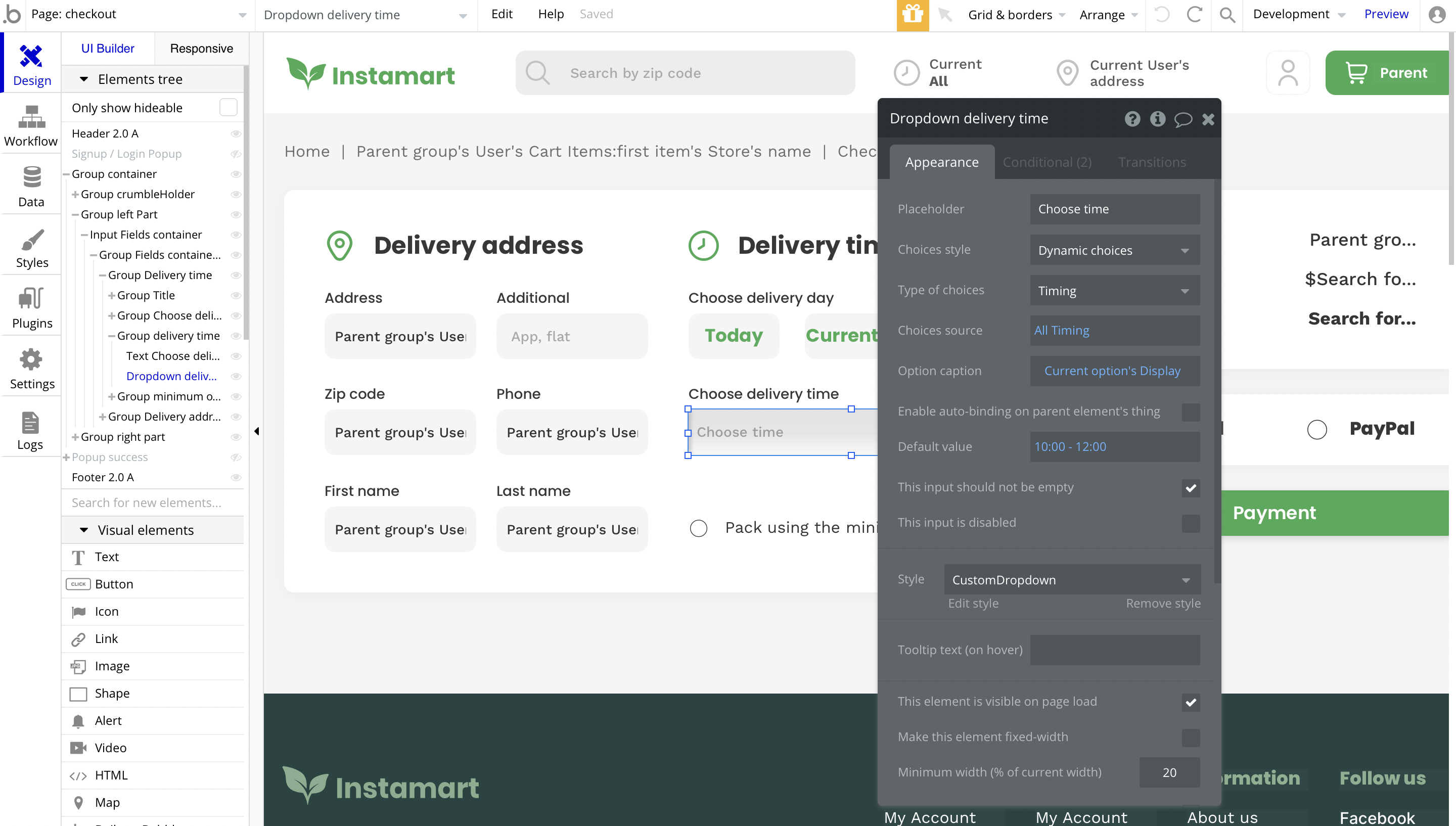The height and width of the screenshot is (826, 1456).
Task: Click the magnifier search icon in toolbar
Action: 1227,15
